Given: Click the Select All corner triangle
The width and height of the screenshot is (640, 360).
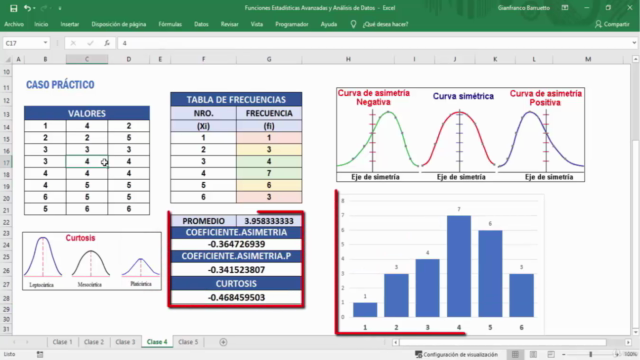Looking at the screenshot, I should (x=8, y=59).
